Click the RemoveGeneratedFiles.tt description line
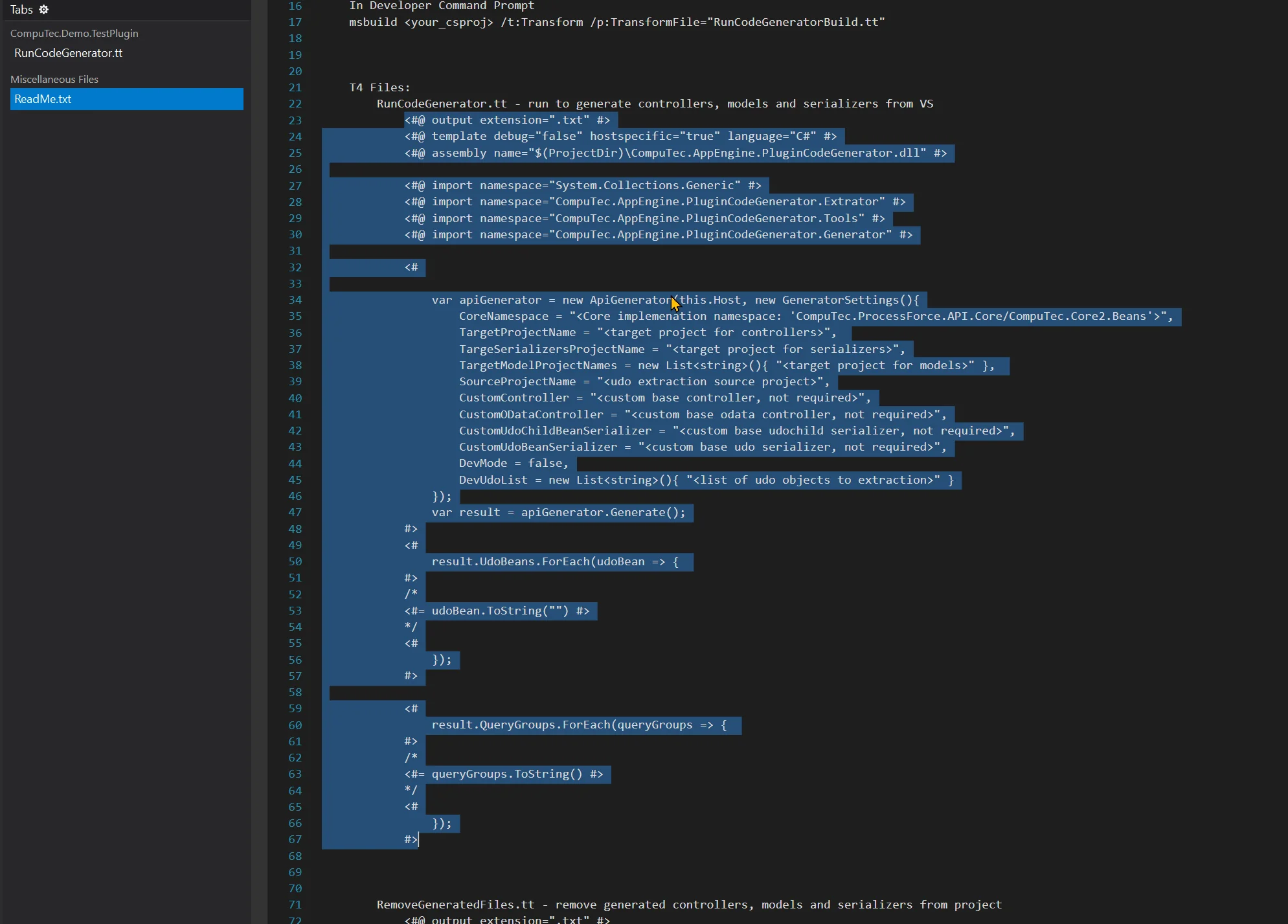The image size is (1288, 924). [688, 905]
